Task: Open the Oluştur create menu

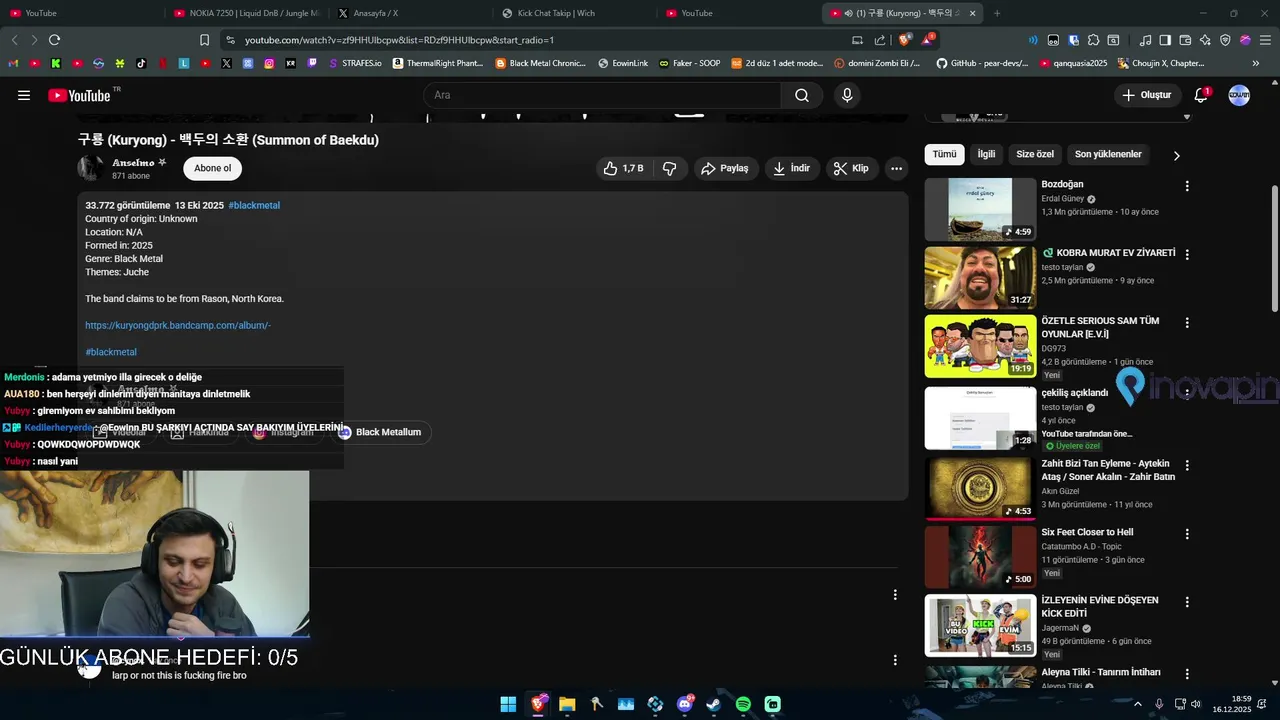Action: (1146, 95)
